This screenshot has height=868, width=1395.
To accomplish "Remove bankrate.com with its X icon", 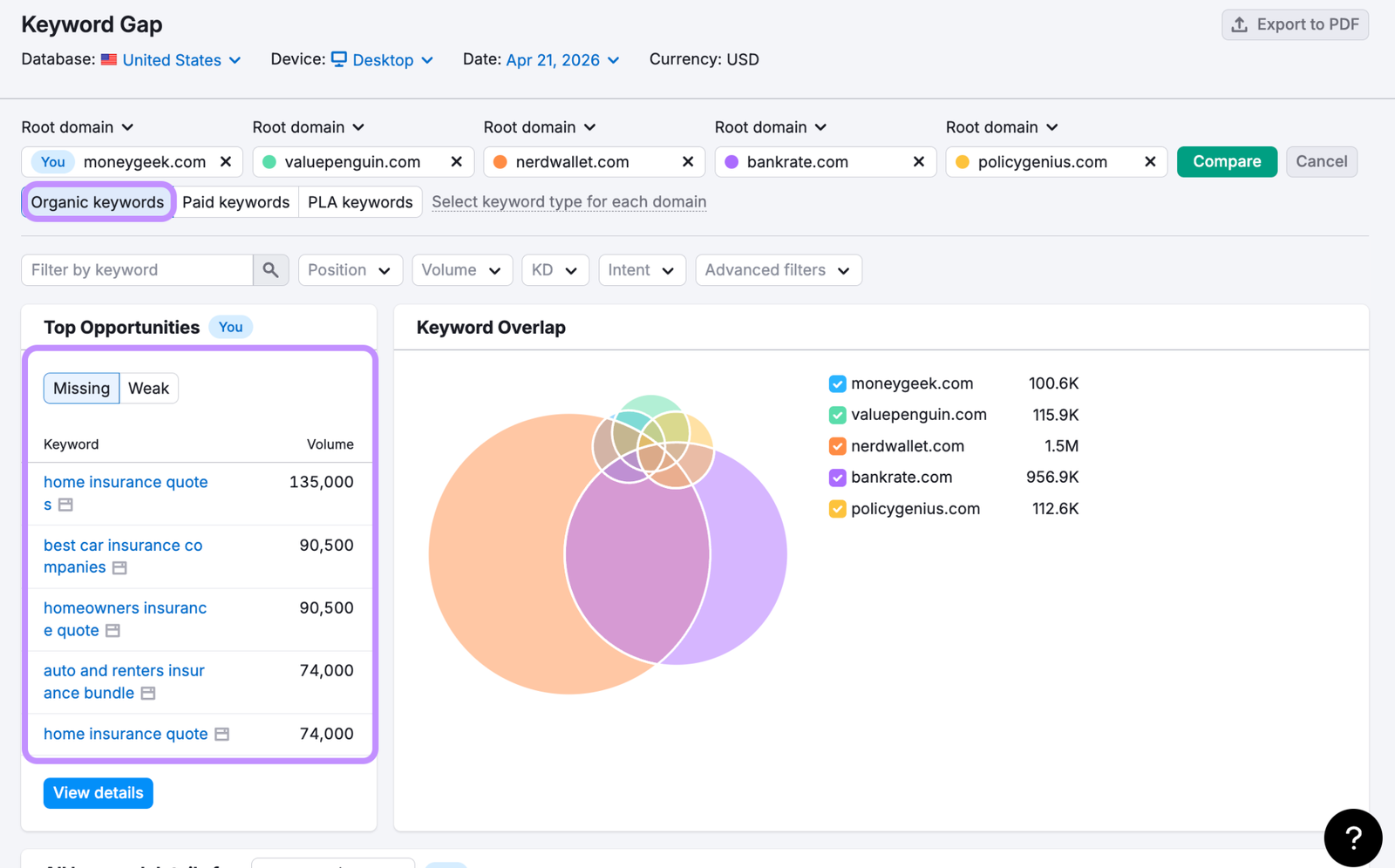I will pyautogui.click(x=918, y=161).
